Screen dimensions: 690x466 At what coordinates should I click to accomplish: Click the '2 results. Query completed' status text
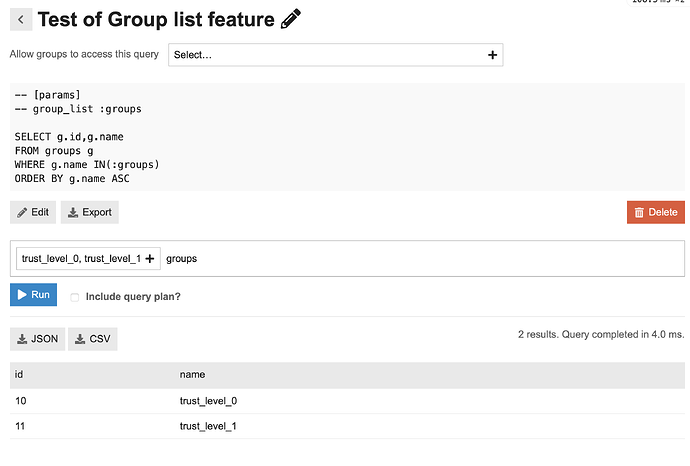601,334
